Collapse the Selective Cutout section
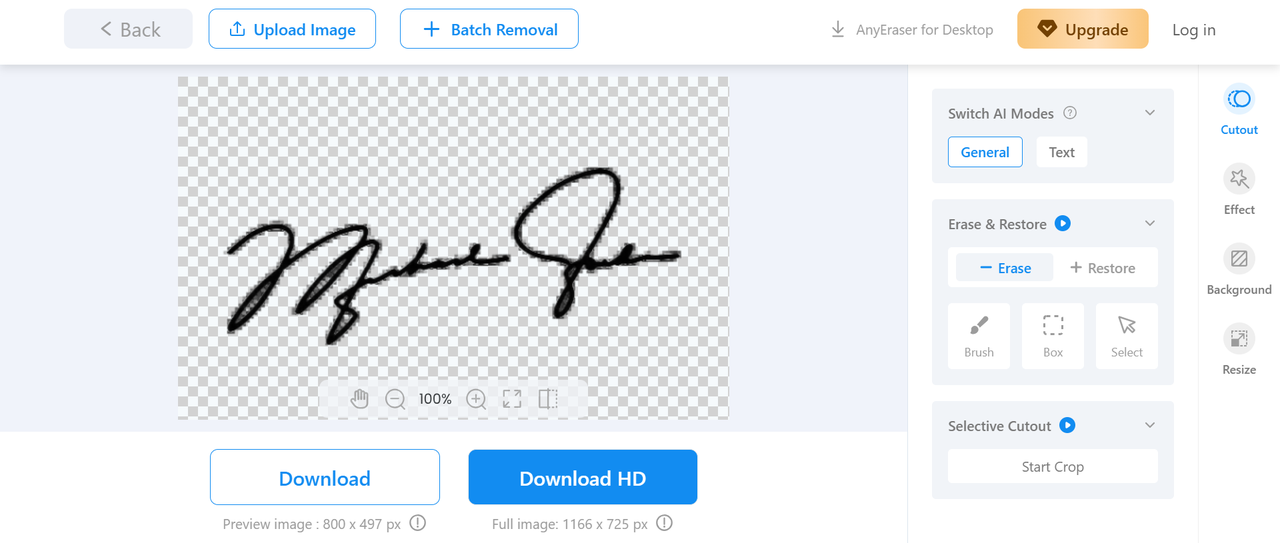 (x=1150, y=425)
